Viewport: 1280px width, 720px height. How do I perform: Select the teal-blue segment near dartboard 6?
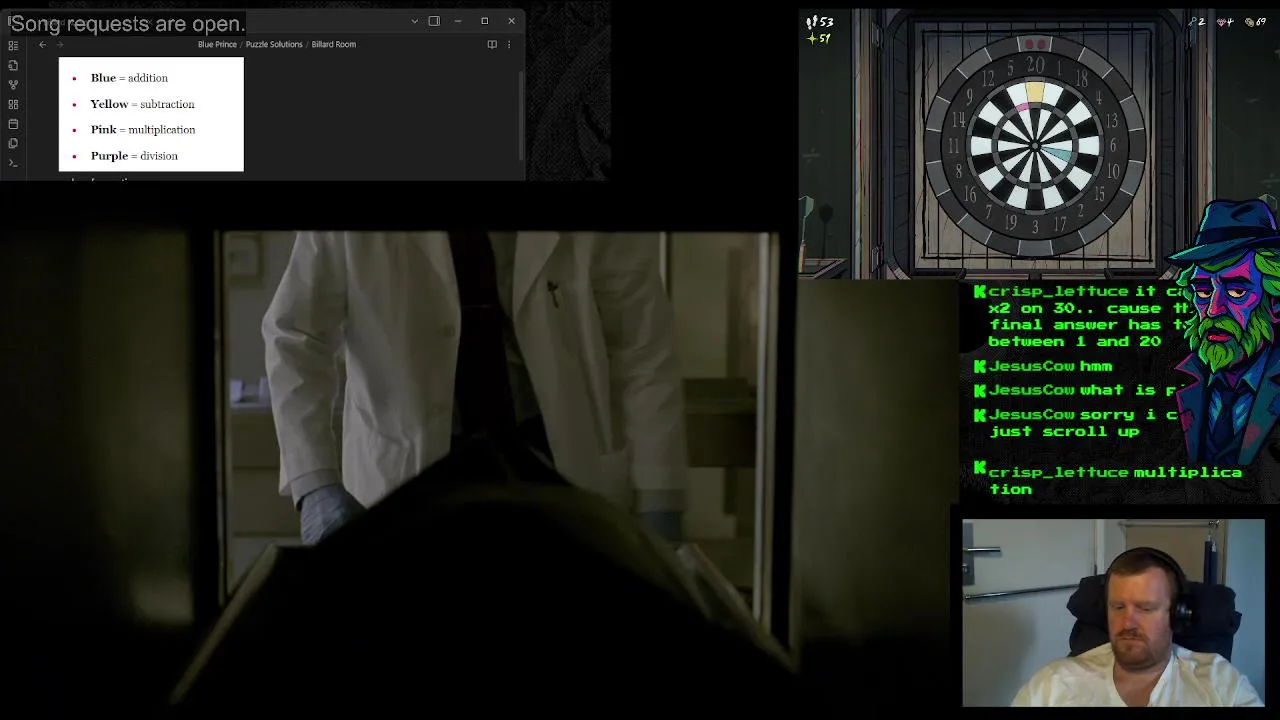1060,155
